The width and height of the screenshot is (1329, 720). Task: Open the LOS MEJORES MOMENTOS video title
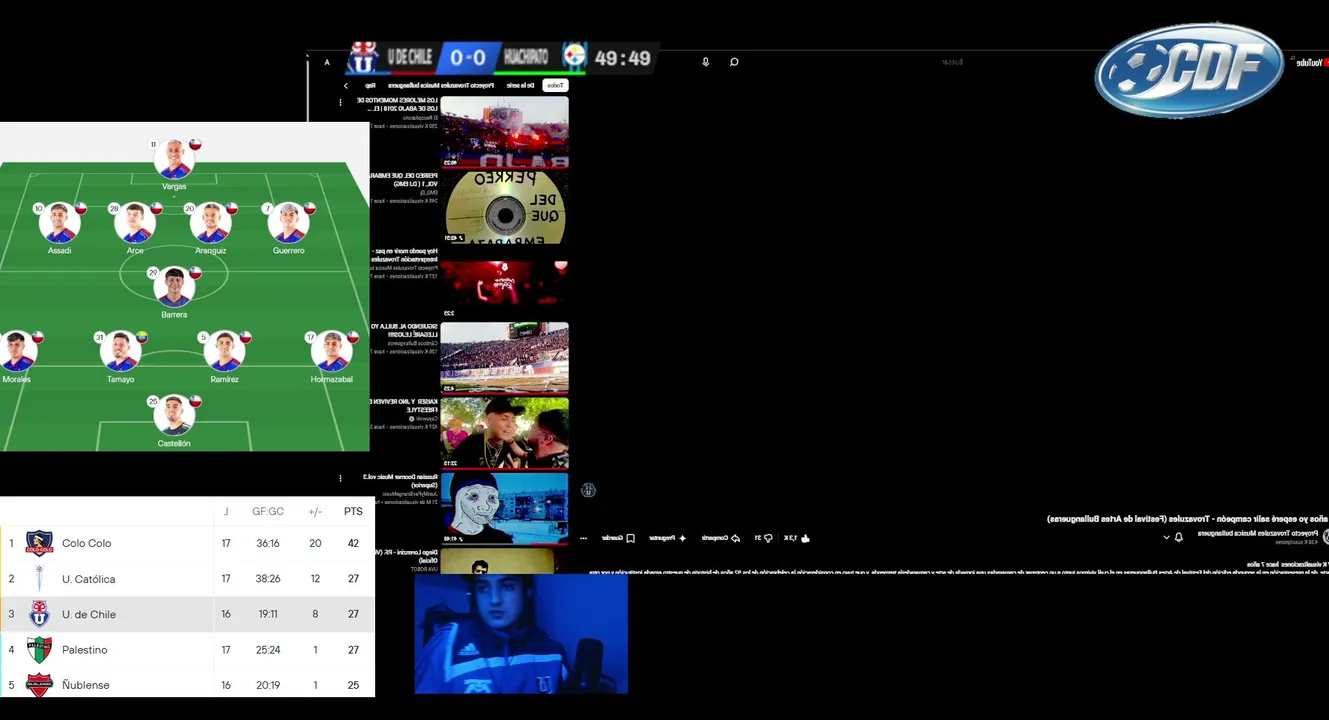click(398, 105)
